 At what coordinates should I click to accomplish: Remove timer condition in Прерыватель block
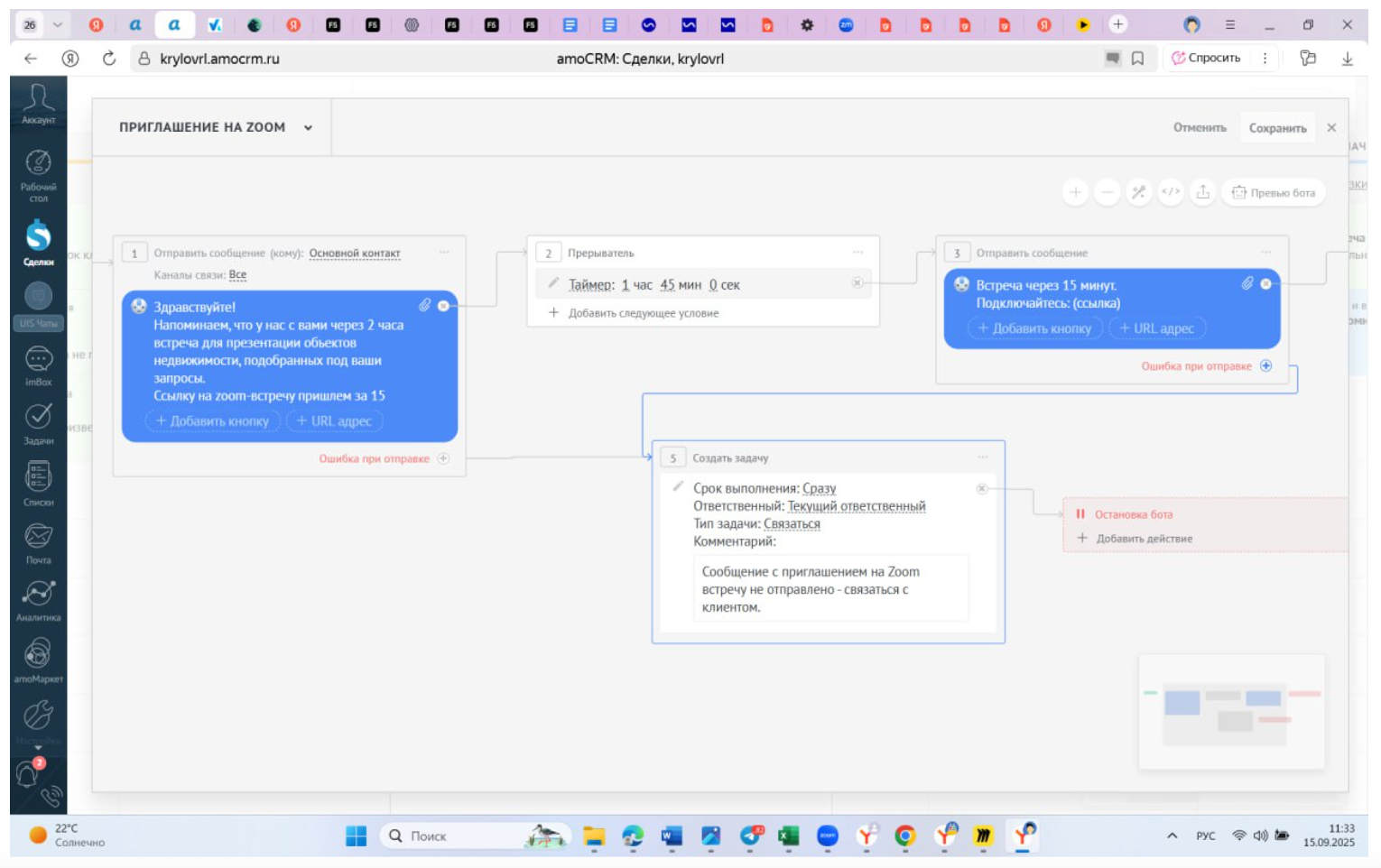point(857,283)
